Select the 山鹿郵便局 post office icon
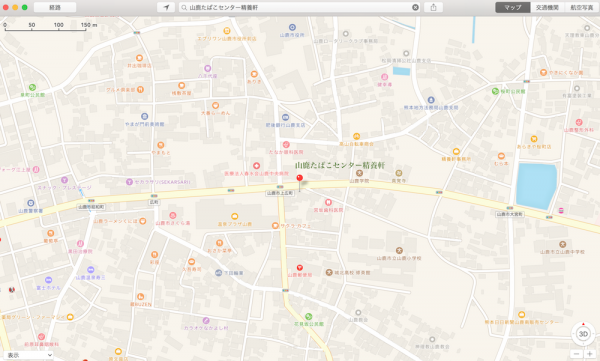 [300, 268]
